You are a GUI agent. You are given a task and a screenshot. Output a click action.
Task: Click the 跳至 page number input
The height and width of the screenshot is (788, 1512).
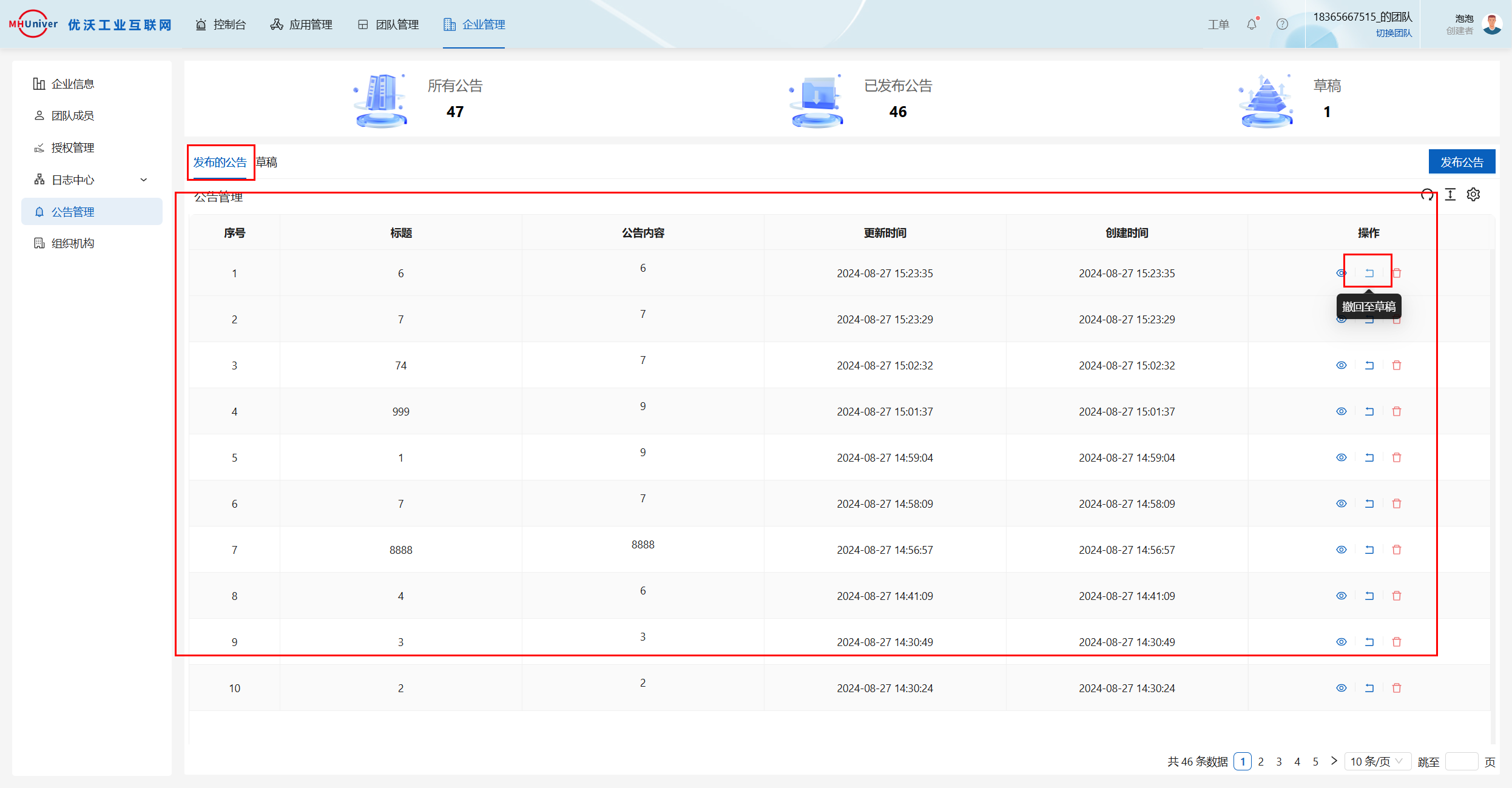(x=1461, y=761)
